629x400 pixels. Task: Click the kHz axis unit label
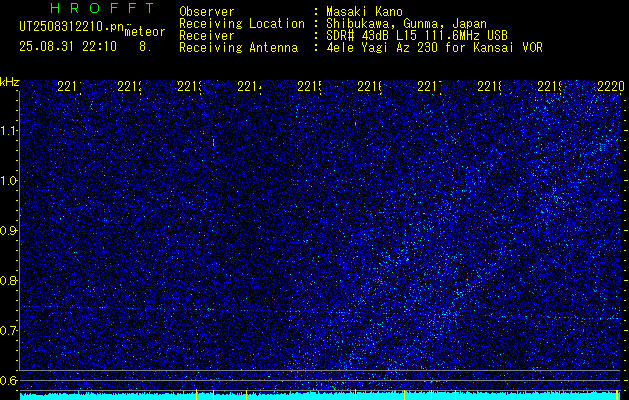(x=10, y=82)
